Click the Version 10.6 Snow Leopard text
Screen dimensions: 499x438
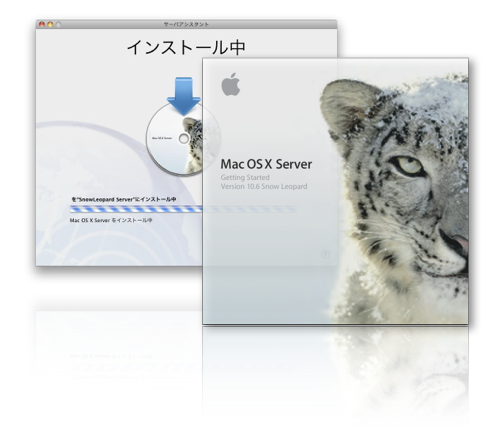(264, 186)
